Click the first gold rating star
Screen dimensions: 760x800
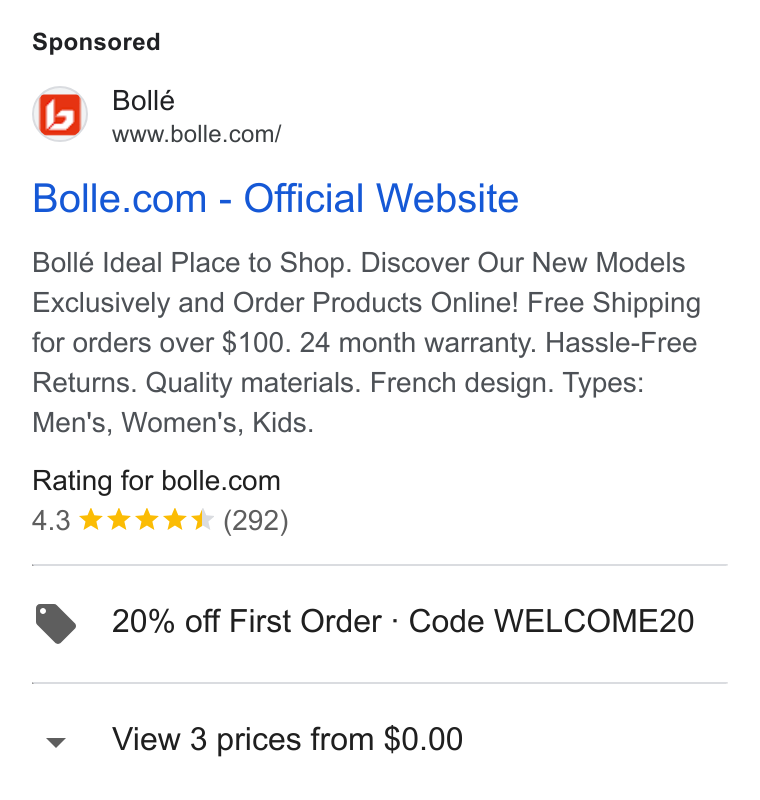click(x=91, y=520)
